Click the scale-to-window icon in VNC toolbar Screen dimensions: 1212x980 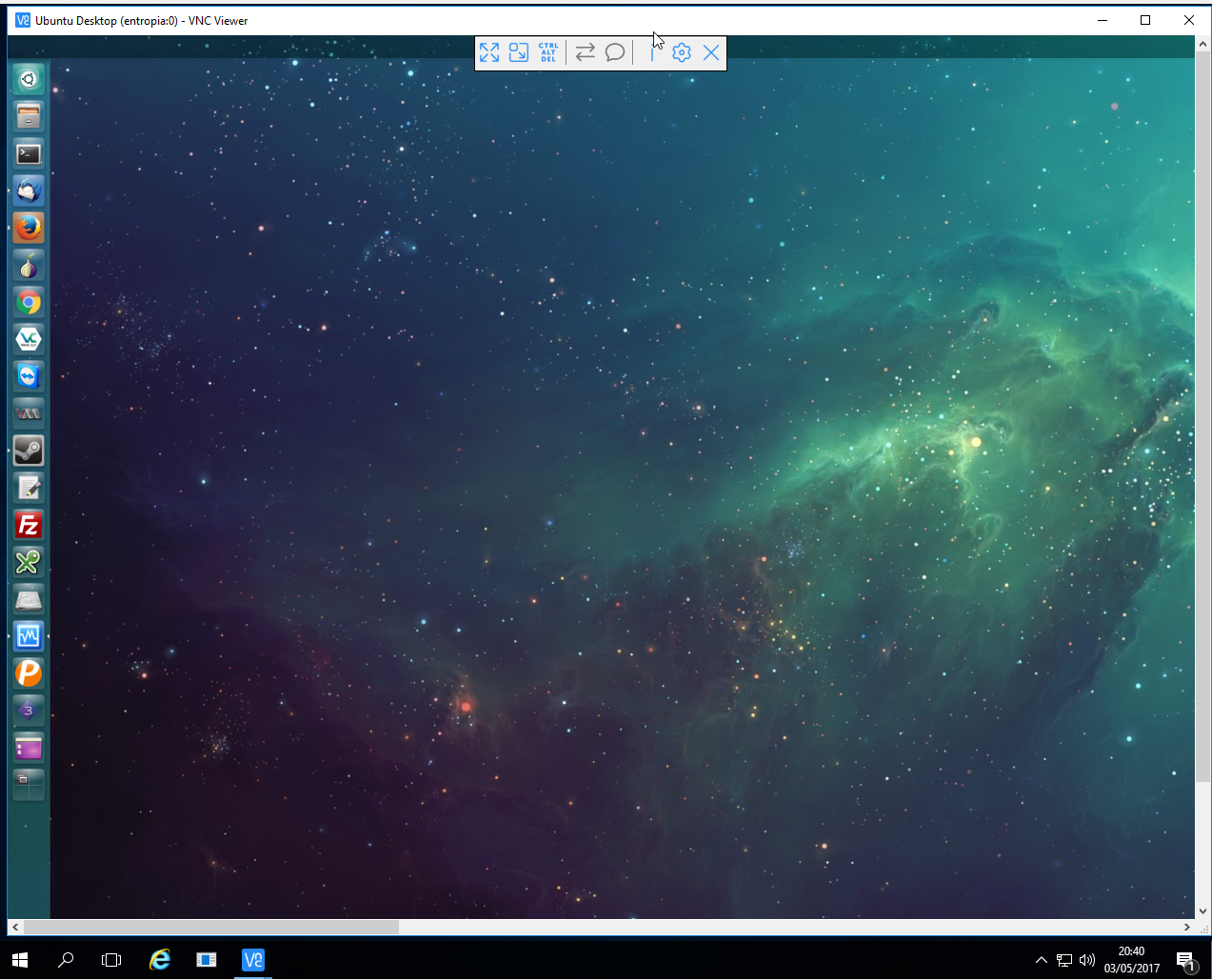pos(519,52)
